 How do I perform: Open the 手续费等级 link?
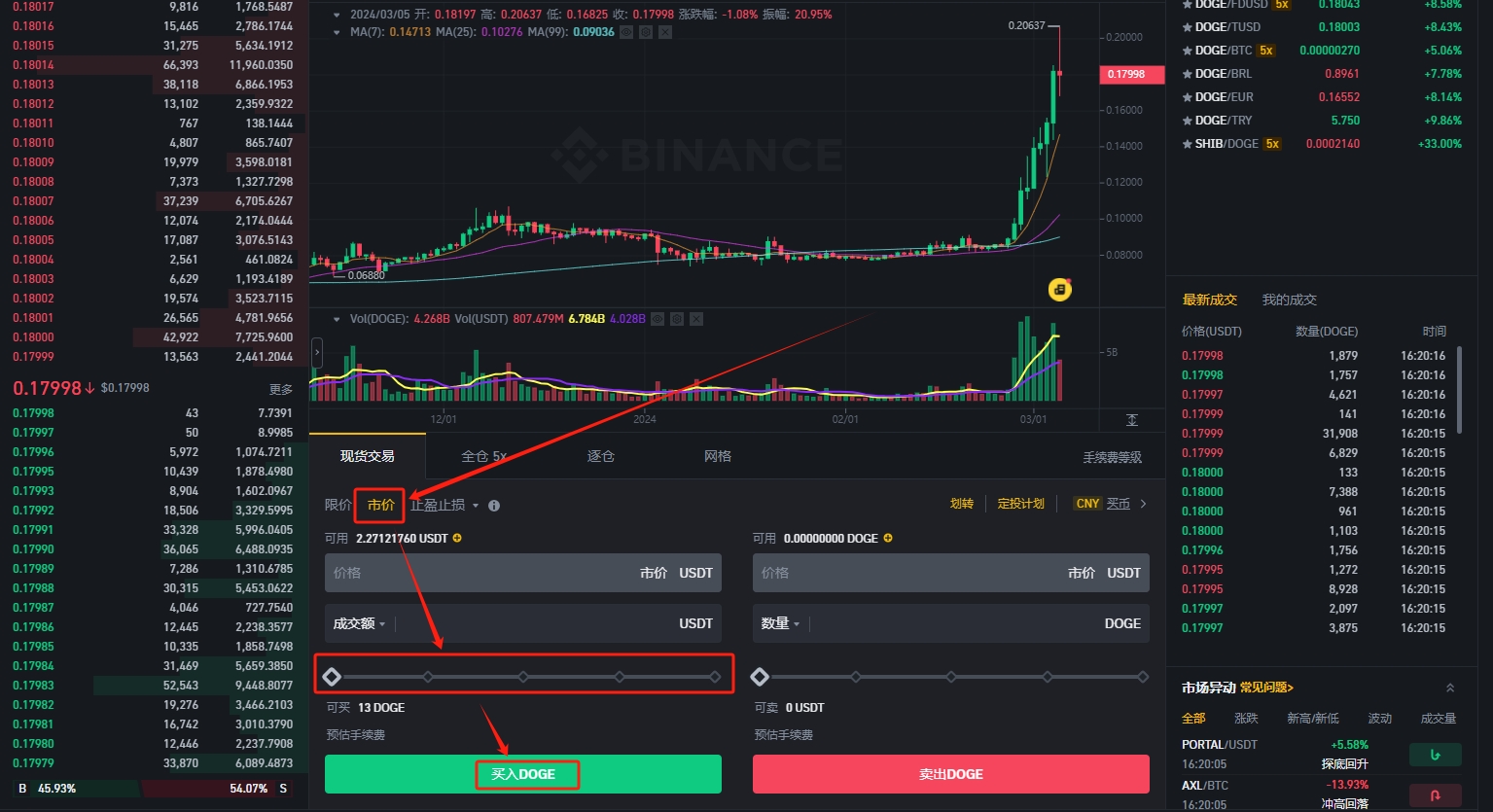pos(1112,457)
